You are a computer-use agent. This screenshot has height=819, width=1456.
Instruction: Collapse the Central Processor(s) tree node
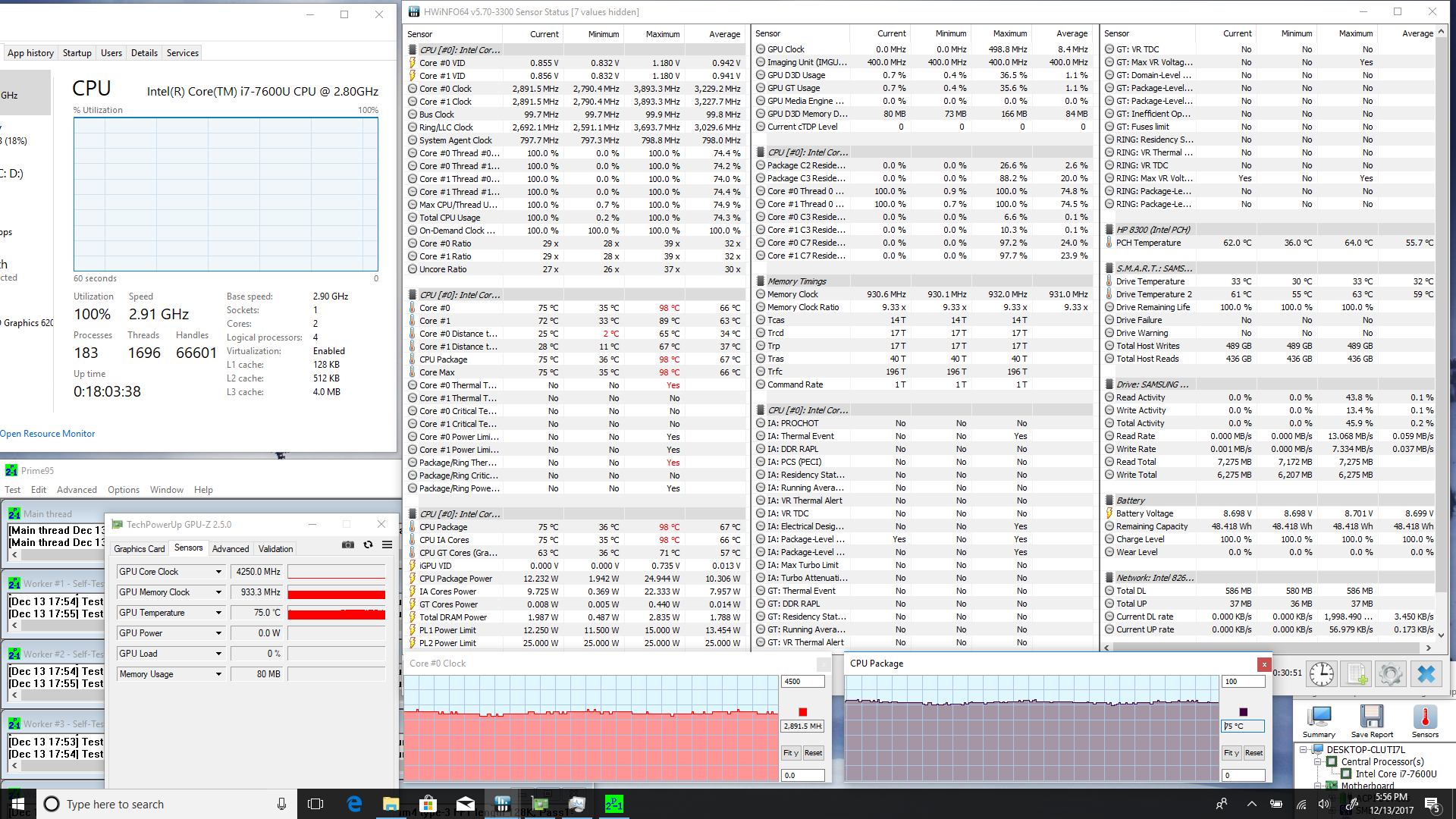click(1318, 761)
